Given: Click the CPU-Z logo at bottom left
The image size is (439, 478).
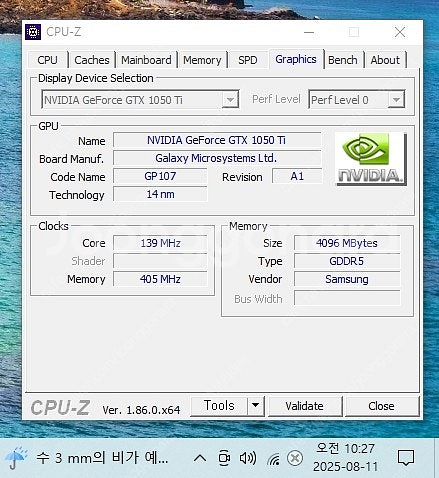Looking at the screenshot, I should click(x=60, y=407).
